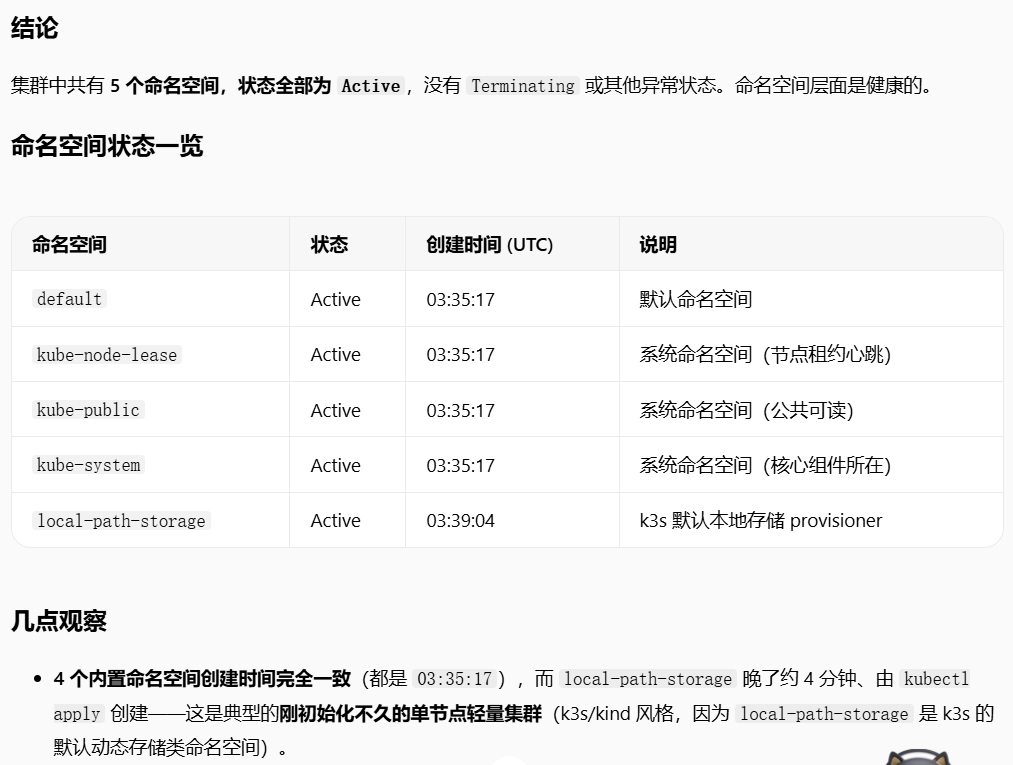Select the inline code apply in the bullet
The height and width of the screenshot is (765, 1013).
[x=77, y=713]
